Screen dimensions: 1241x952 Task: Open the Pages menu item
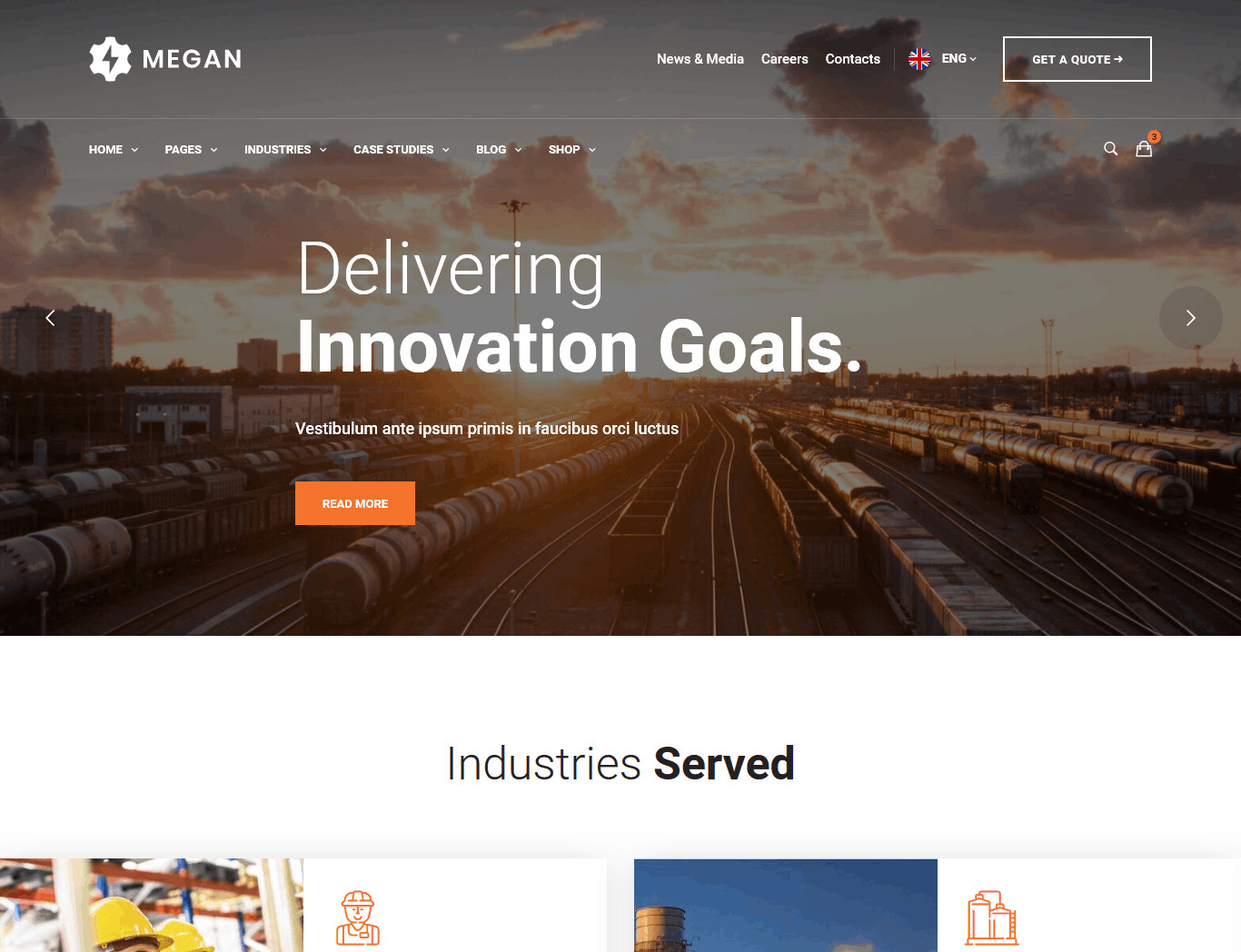click(191, 150)
